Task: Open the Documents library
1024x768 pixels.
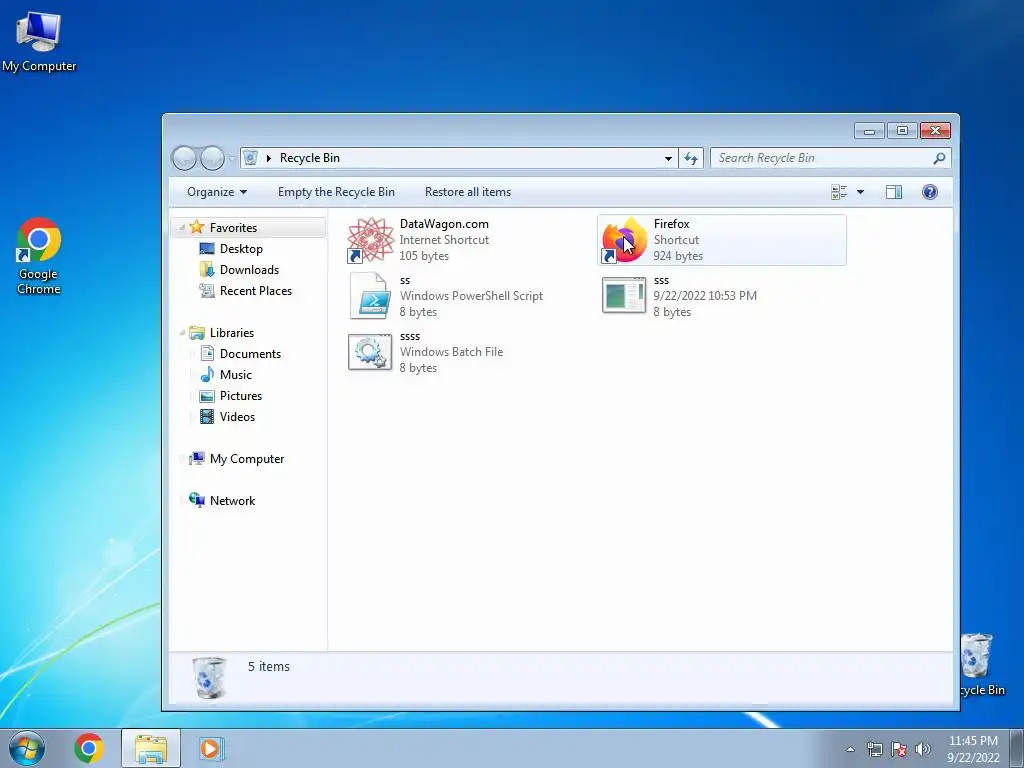Action: [250, 354]
